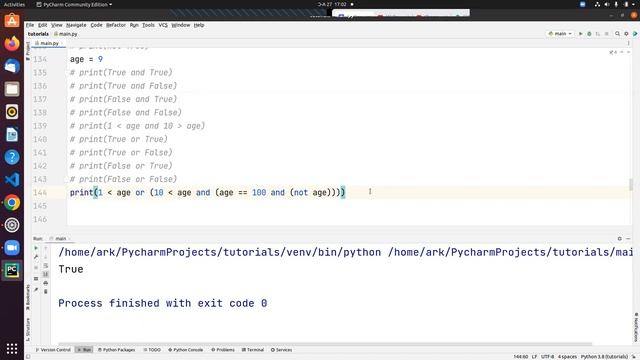Expand the Structure side panel

point(28,329)
